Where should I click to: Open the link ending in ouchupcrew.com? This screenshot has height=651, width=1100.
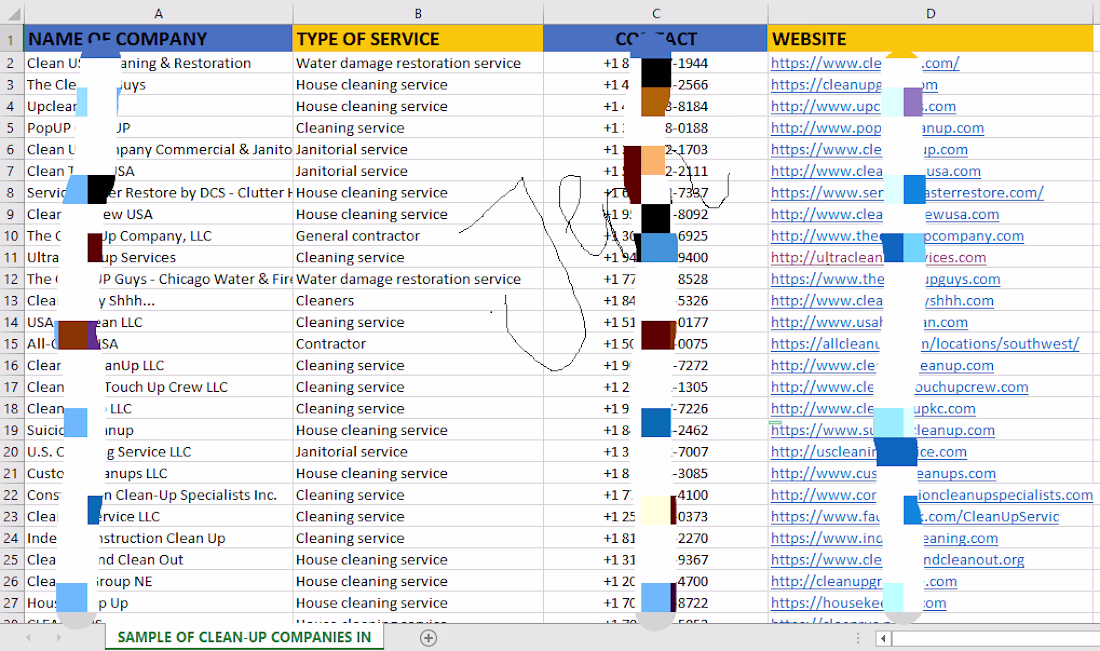pyautogui.click(x=899, y=387)
